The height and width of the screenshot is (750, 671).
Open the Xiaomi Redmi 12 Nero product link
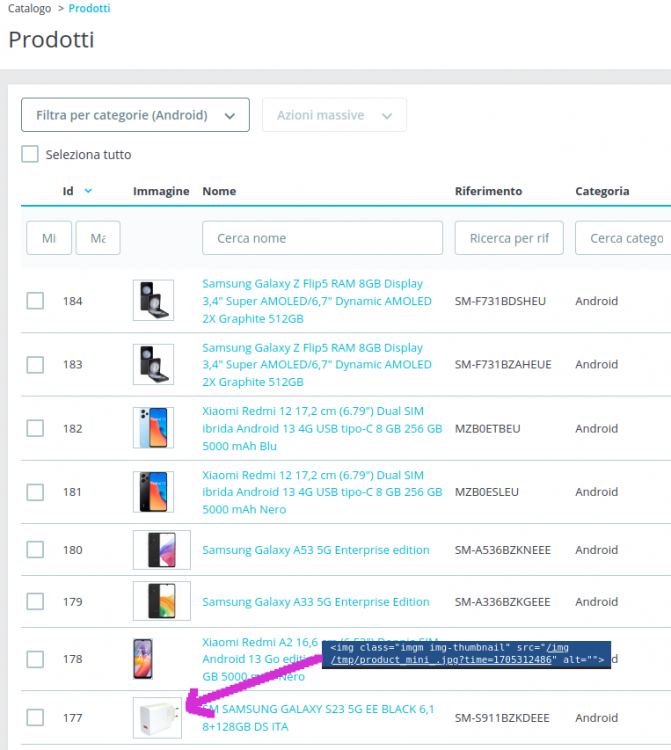tap(322, 492)
